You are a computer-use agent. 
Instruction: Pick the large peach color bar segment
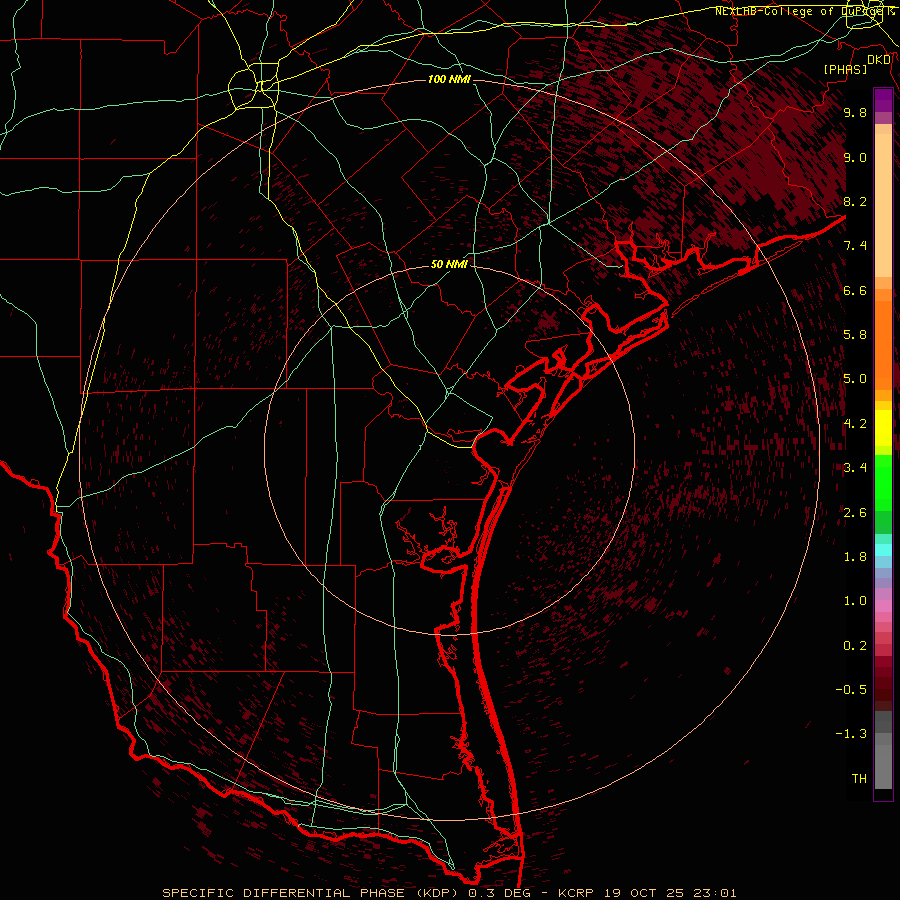point(883,205)
